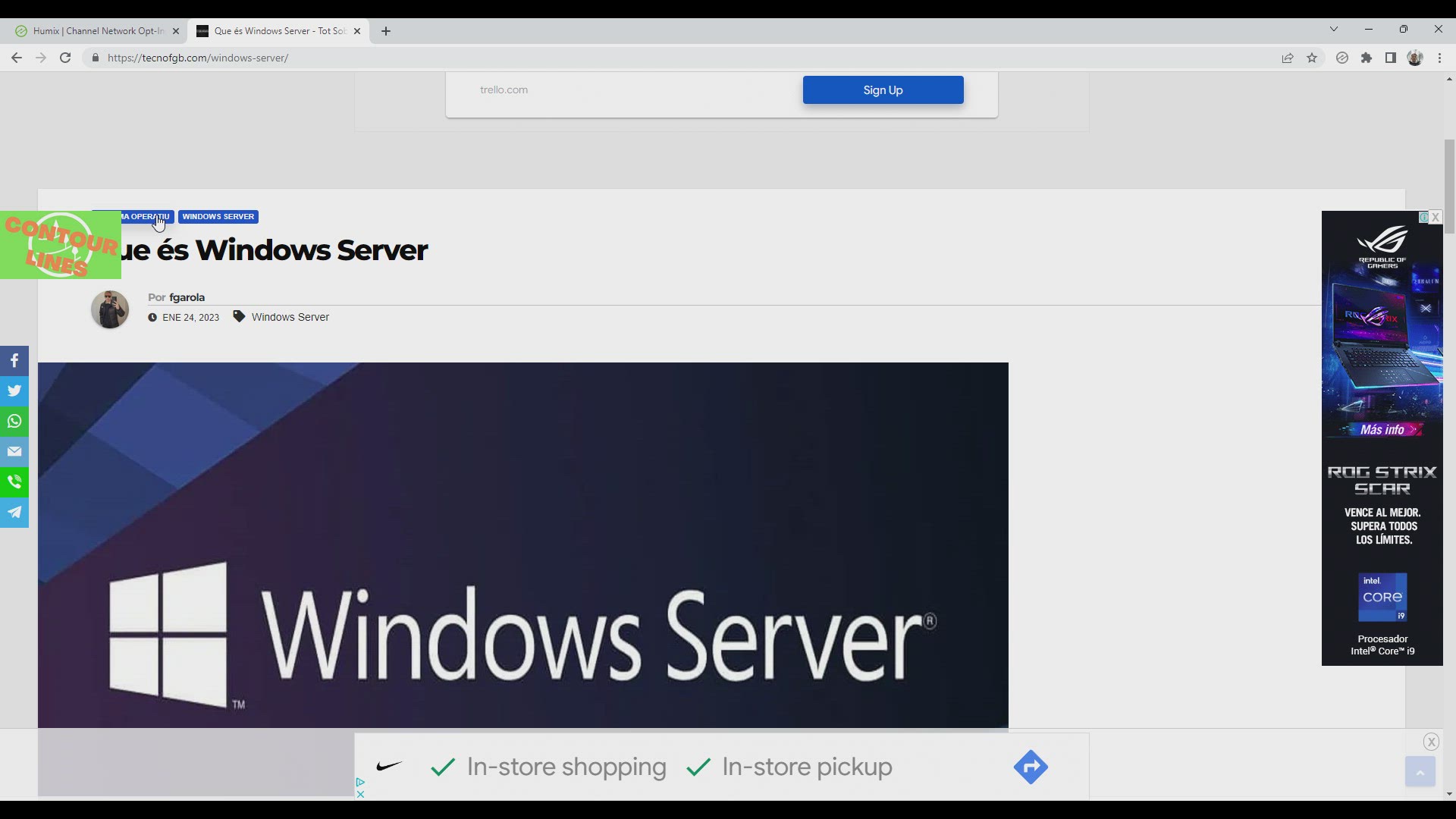Viewport: 1456px width, 819px height.
Task: Share article via Twitter icon
Action: click(14, 391)
